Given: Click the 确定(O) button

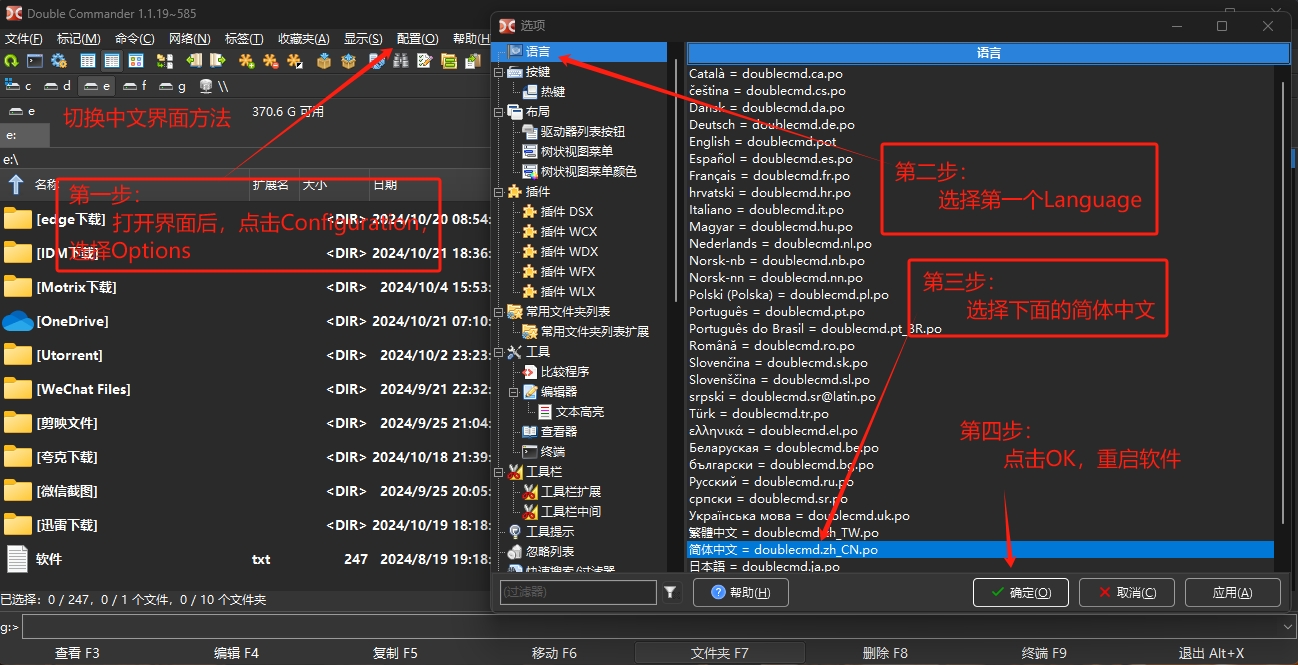Looking at the screenshot, I should (1021, 592).
